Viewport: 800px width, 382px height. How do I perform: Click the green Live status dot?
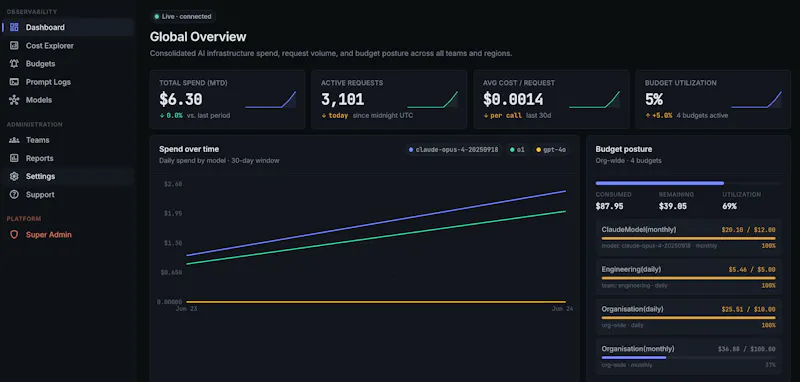(x=157, y=17)
